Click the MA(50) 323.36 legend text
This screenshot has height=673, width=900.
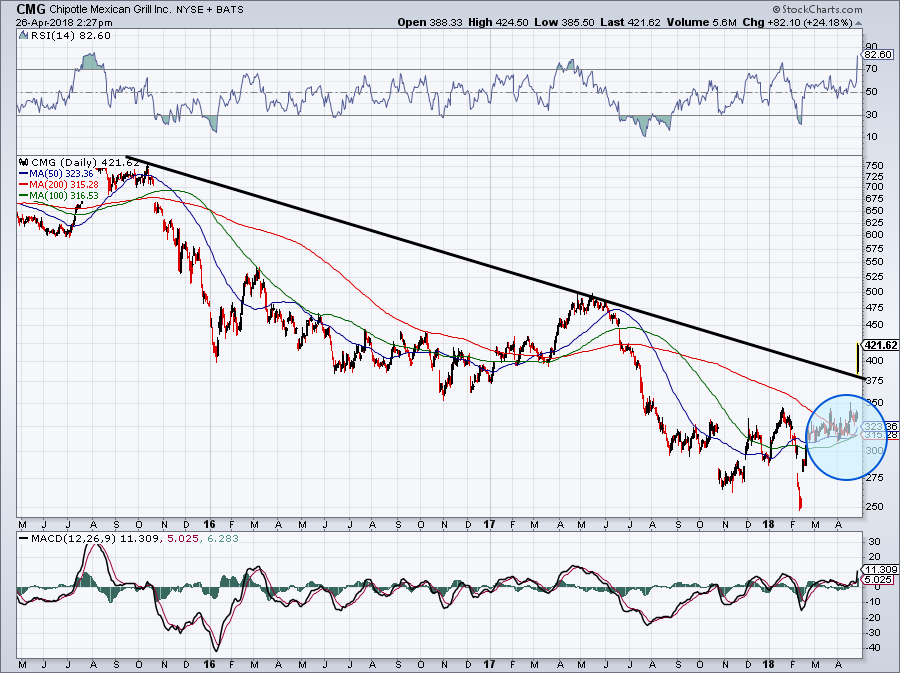[x=61, y=173]
